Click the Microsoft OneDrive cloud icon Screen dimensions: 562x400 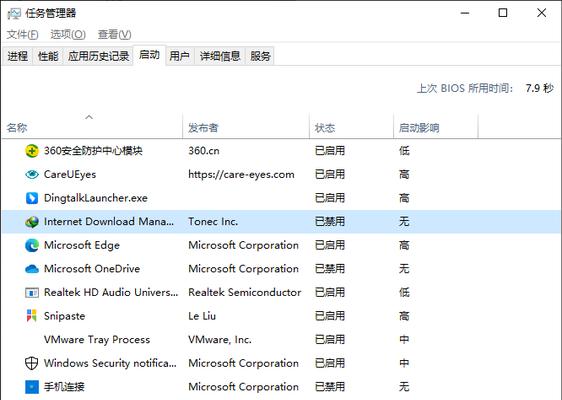click(x=32, y=269)
